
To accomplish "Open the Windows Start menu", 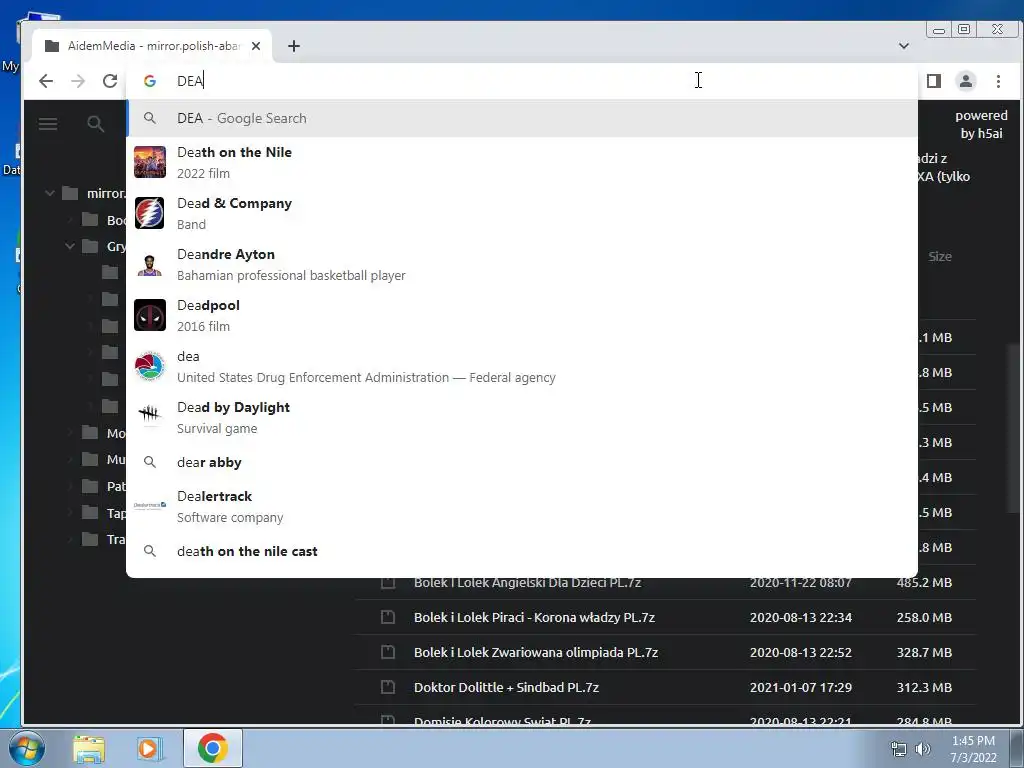I will pos(26,748).
